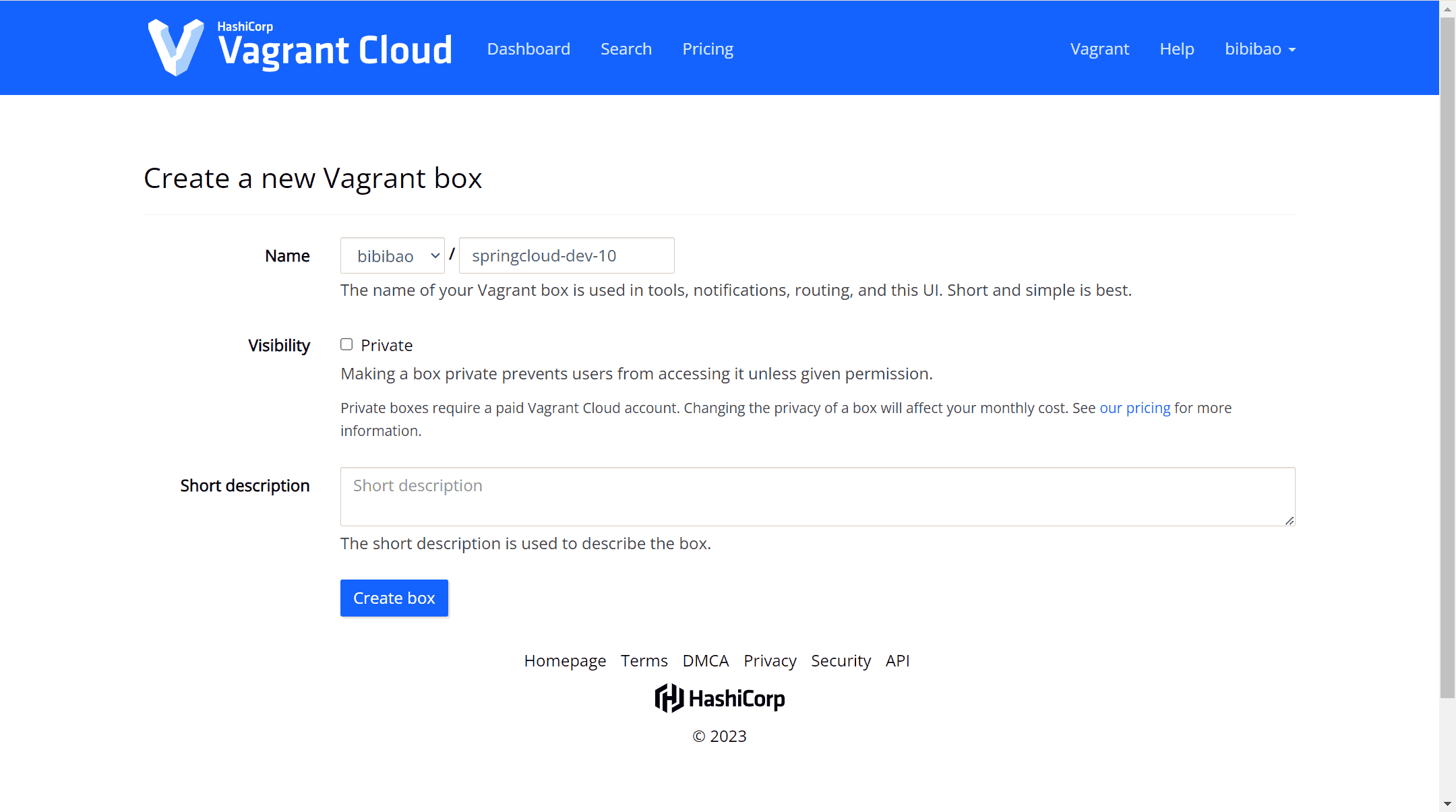Open the Homepage footer link

tap(565, 661)
